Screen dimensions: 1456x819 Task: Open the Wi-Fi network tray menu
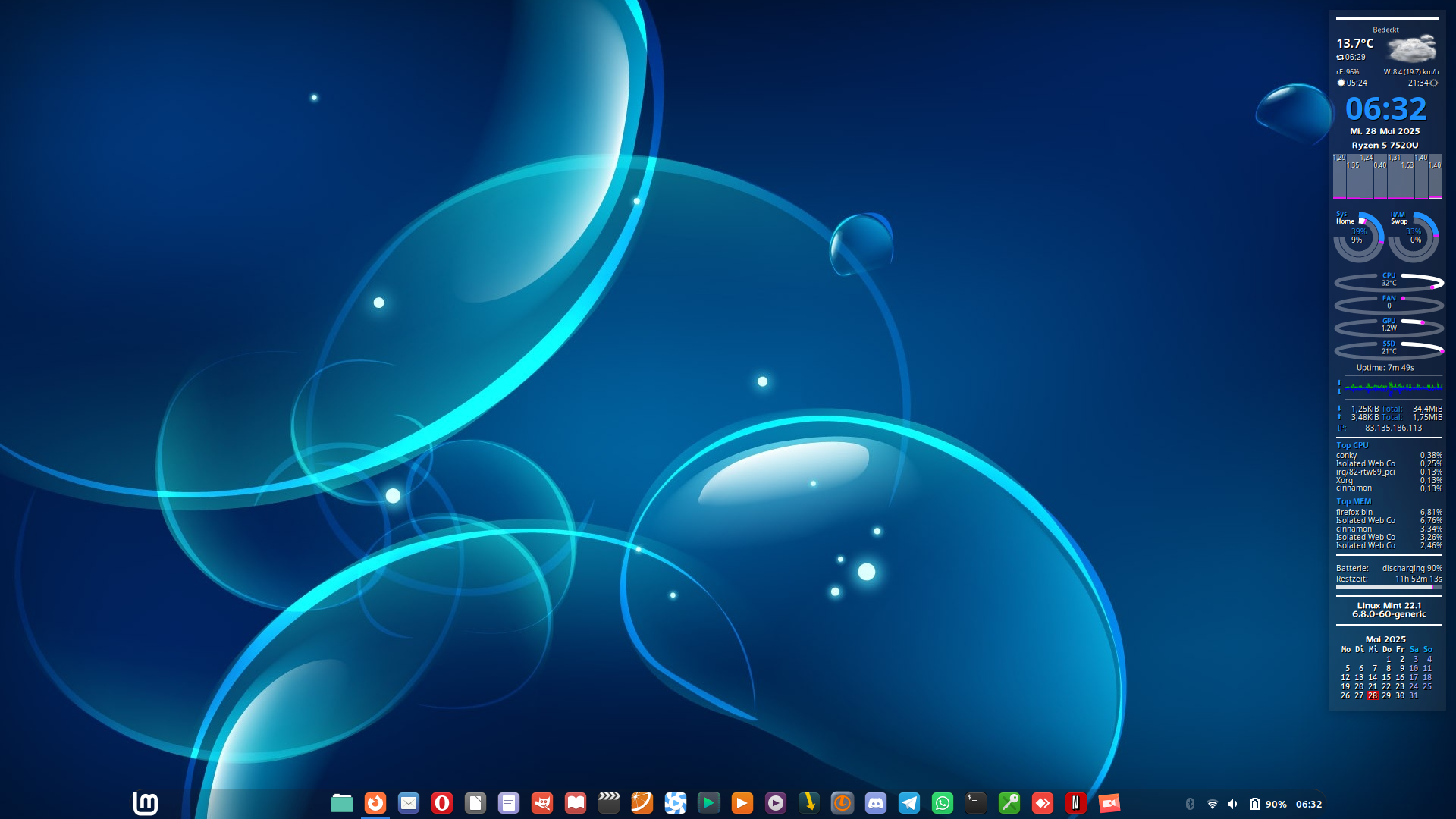1212,804
